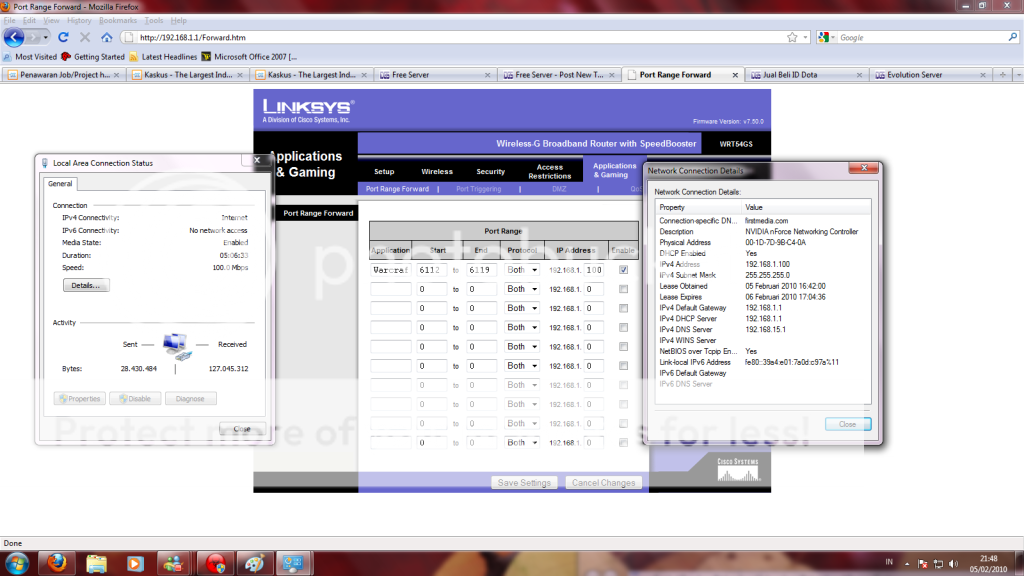Reload the current page in Firefox
This screenshot has height=576, width=1024.
coord(63,37)
